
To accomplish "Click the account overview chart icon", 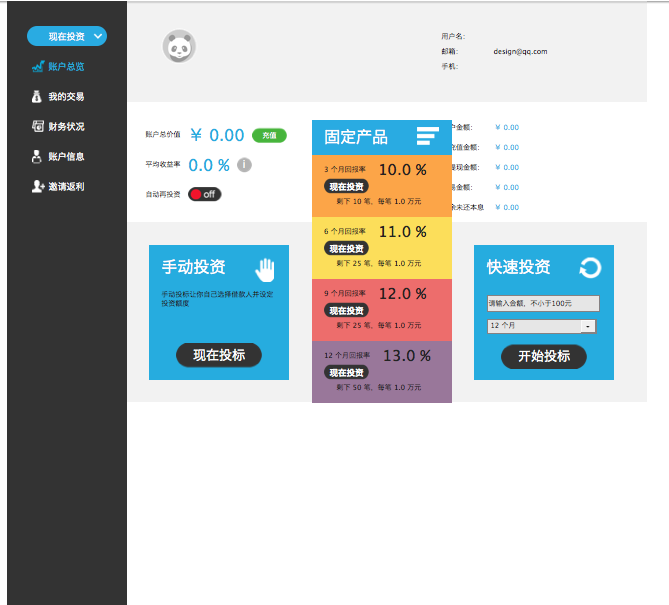I will (x=38, y=67).
